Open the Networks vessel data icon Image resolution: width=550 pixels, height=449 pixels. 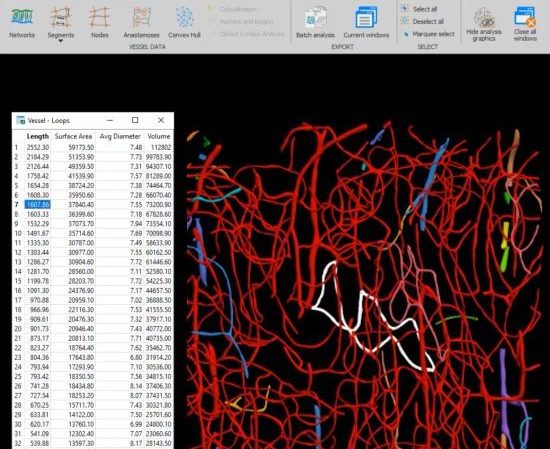(x=22, y=22)
